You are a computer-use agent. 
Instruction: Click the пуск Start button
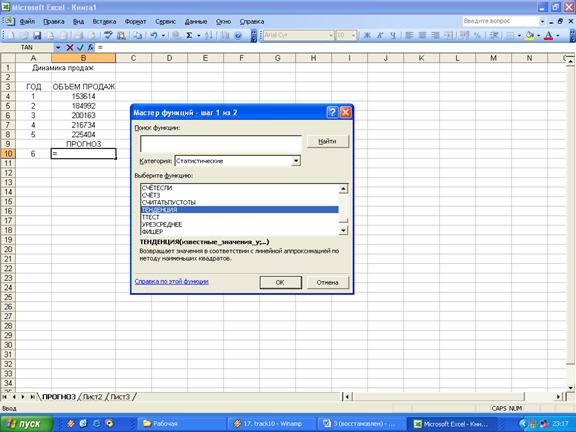26,424
